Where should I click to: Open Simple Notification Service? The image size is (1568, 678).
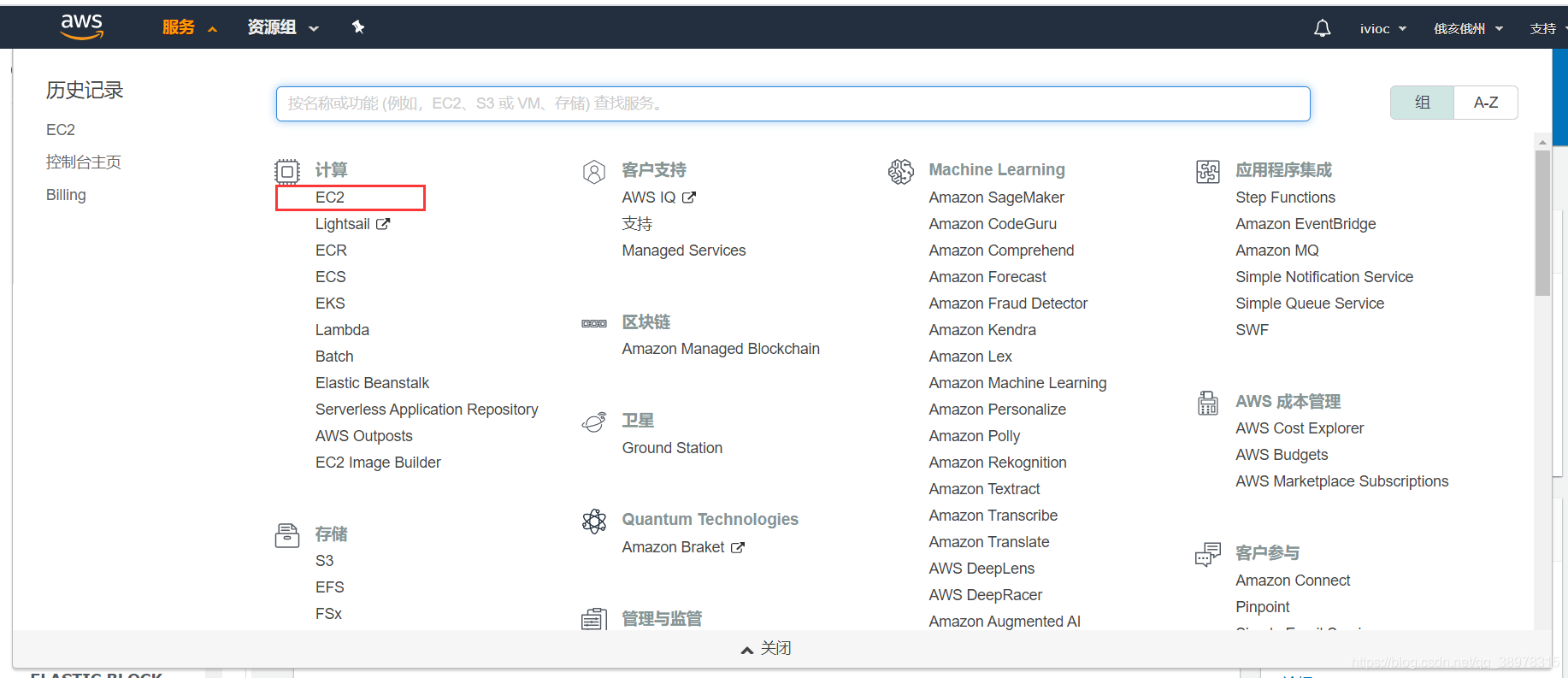pyautogui.click(x=1324, y=277)
